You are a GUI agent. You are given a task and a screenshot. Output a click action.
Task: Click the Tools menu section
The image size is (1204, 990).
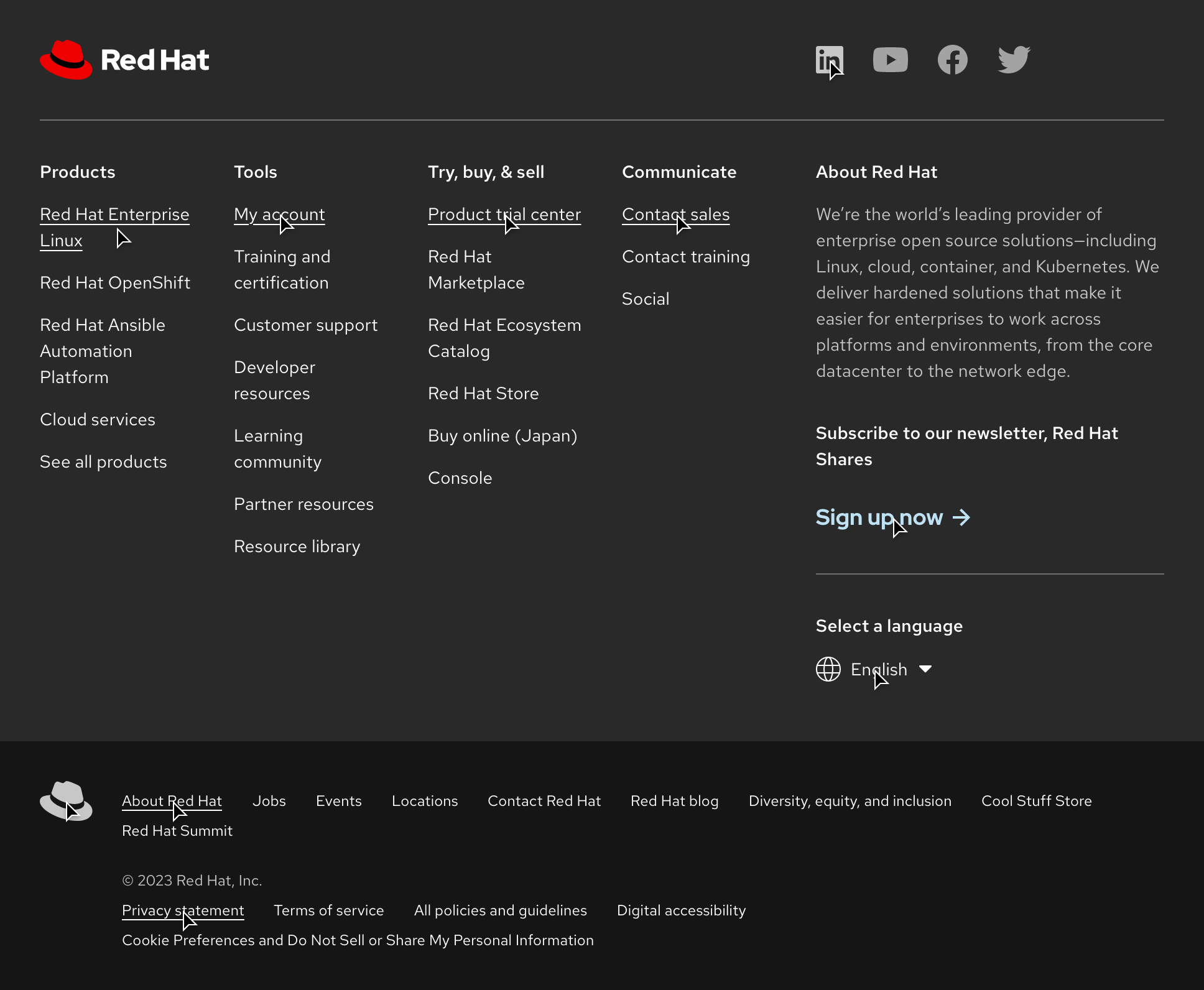[x=255, y=172]
